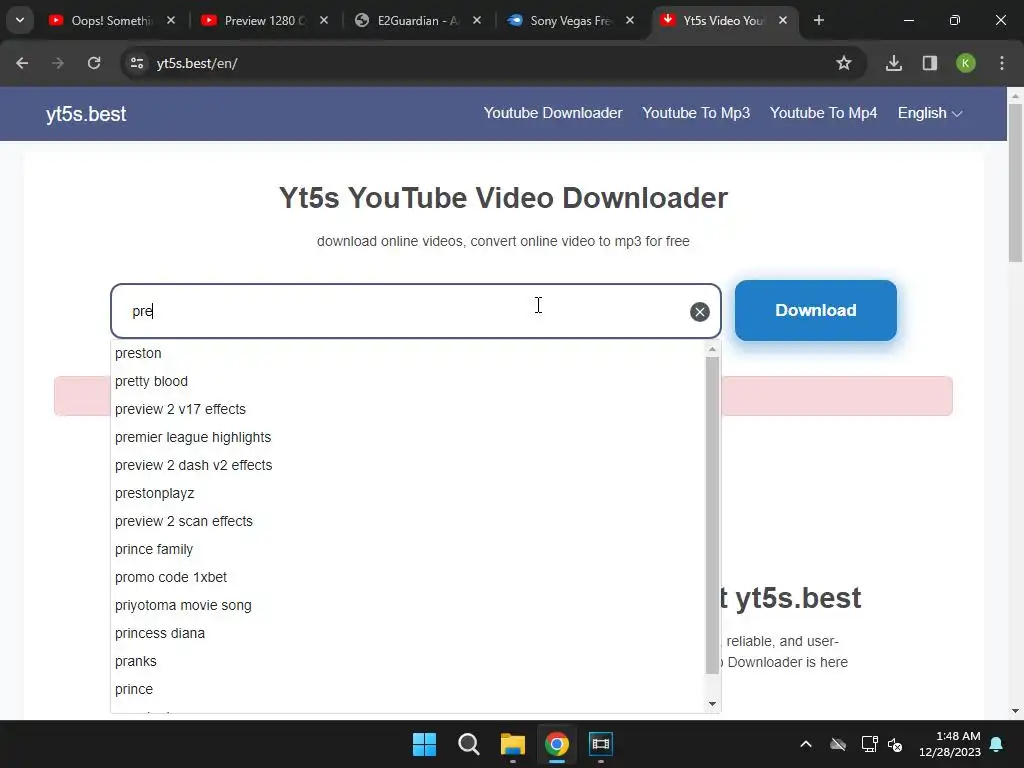Click the Chrome taskbar icon
Screen dimensions: 1024x768
pos(557,744)
